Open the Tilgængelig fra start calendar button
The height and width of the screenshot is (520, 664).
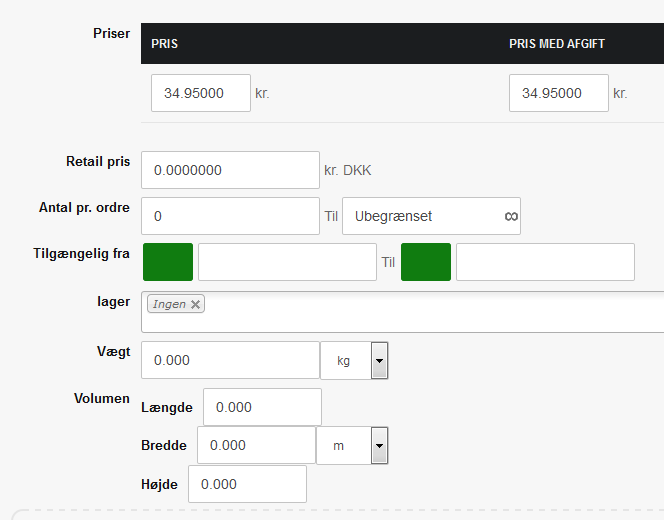click(x=168, y=262)
